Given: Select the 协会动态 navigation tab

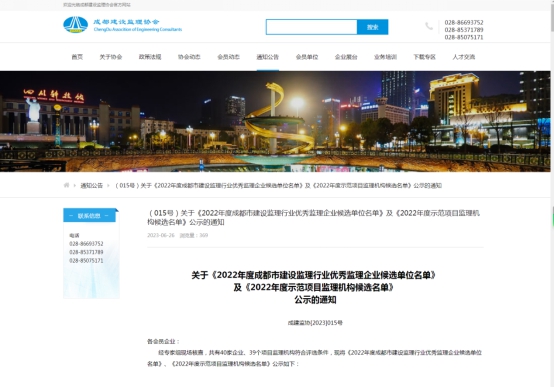Looking at the screenshot, I should [189, 57].
